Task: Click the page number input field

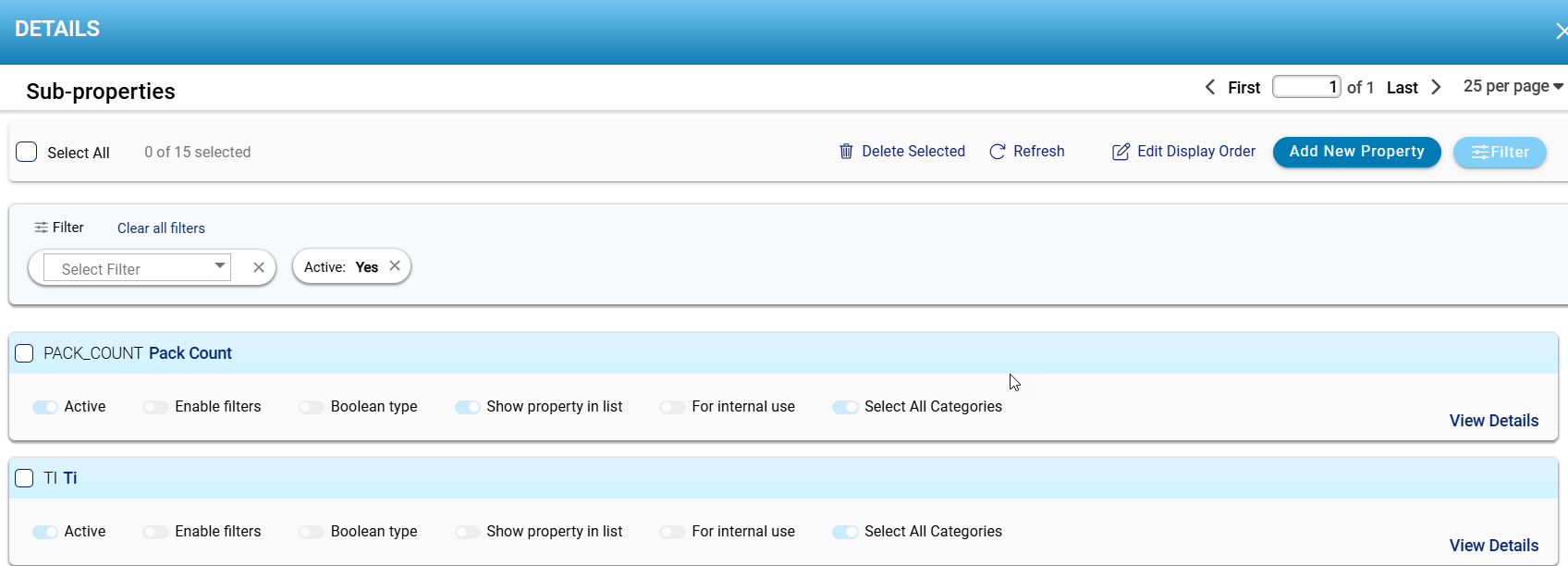Action: pyautogui.click(x=1305, y=87)
